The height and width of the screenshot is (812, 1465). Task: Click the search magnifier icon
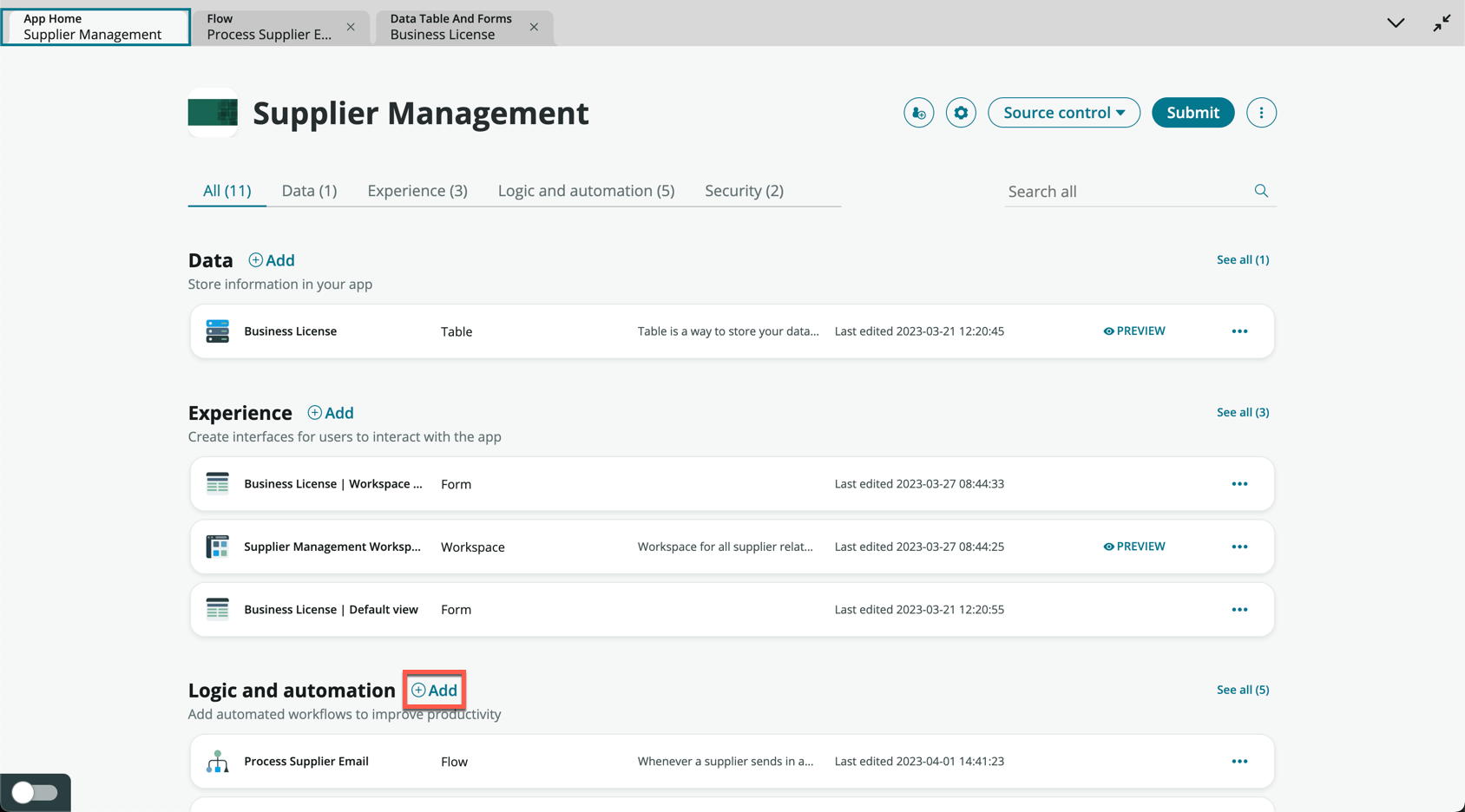pyautogui.click(x=1261, y=191)
